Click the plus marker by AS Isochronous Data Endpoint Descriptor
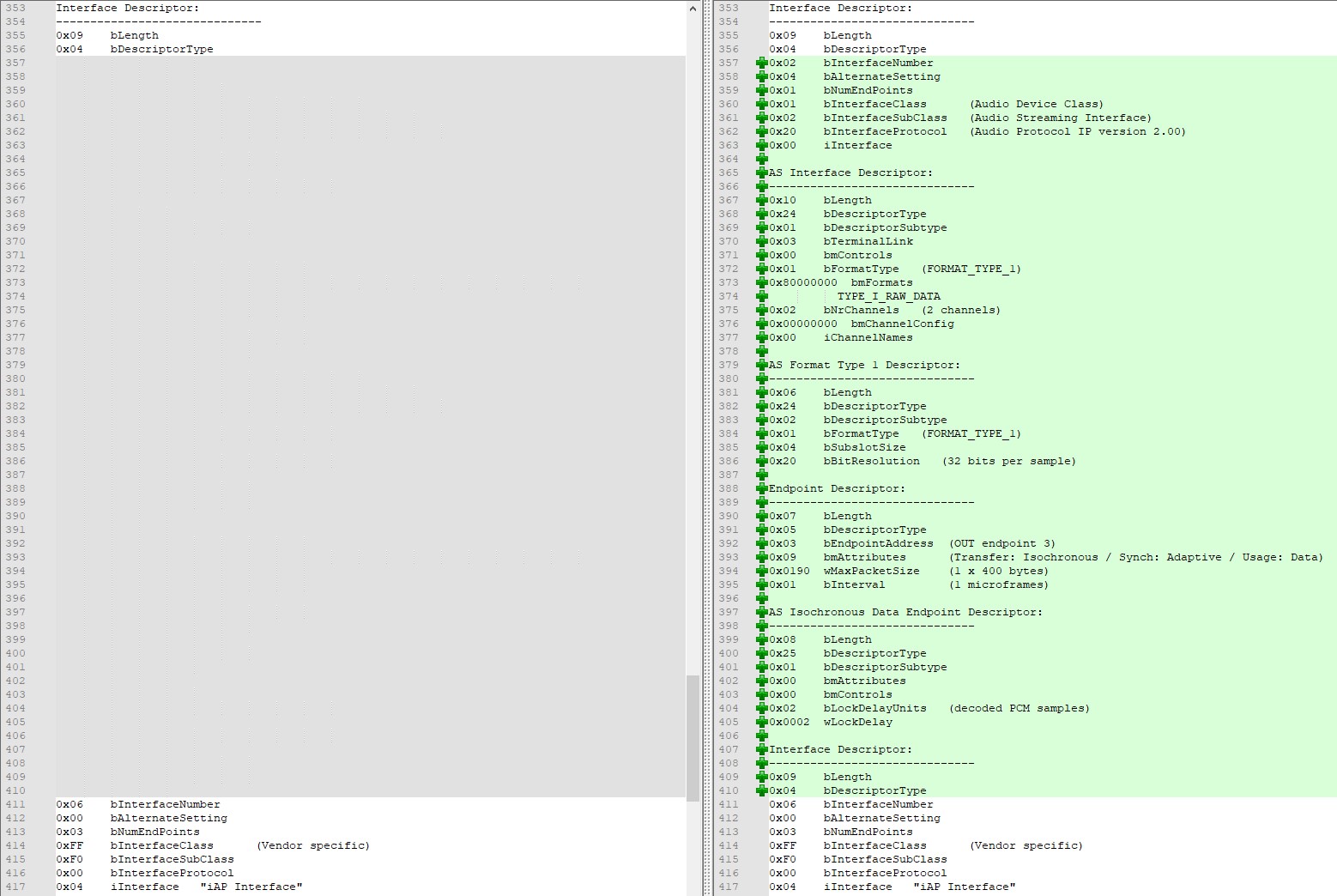Screen dimensions: 1337x896 click(x=761, y=612)
